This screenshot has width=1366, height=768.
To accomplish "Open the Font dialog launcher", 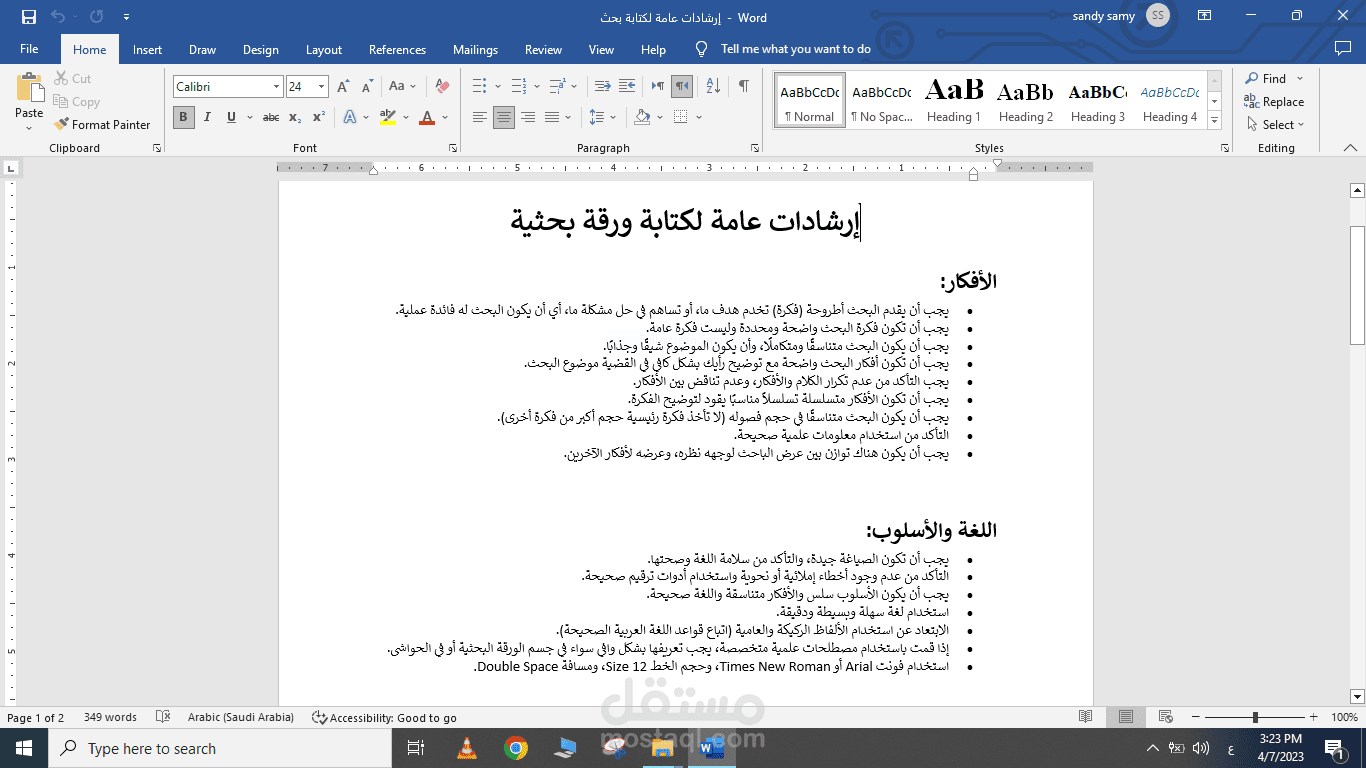I will click(453, 148).
